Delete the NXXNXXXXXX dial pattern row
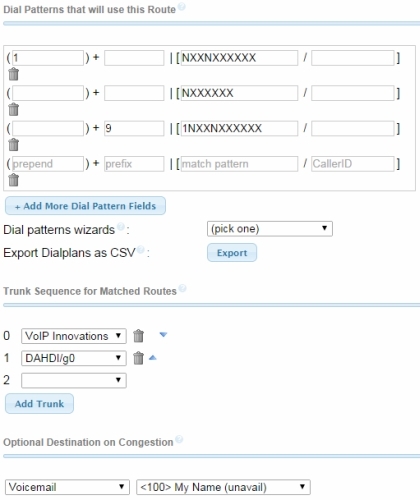Viewport: 420px width, 500px height. point(13,74)
